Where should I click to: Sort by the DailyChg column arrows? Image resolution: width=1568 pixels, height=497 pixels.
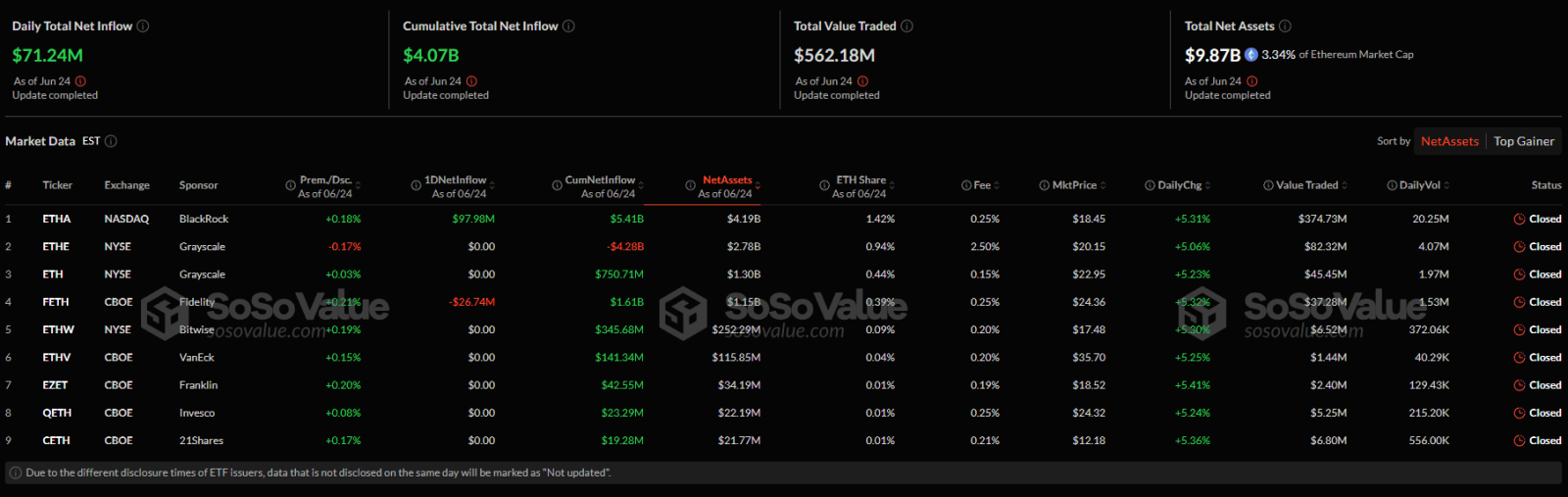coord(1207,185)
